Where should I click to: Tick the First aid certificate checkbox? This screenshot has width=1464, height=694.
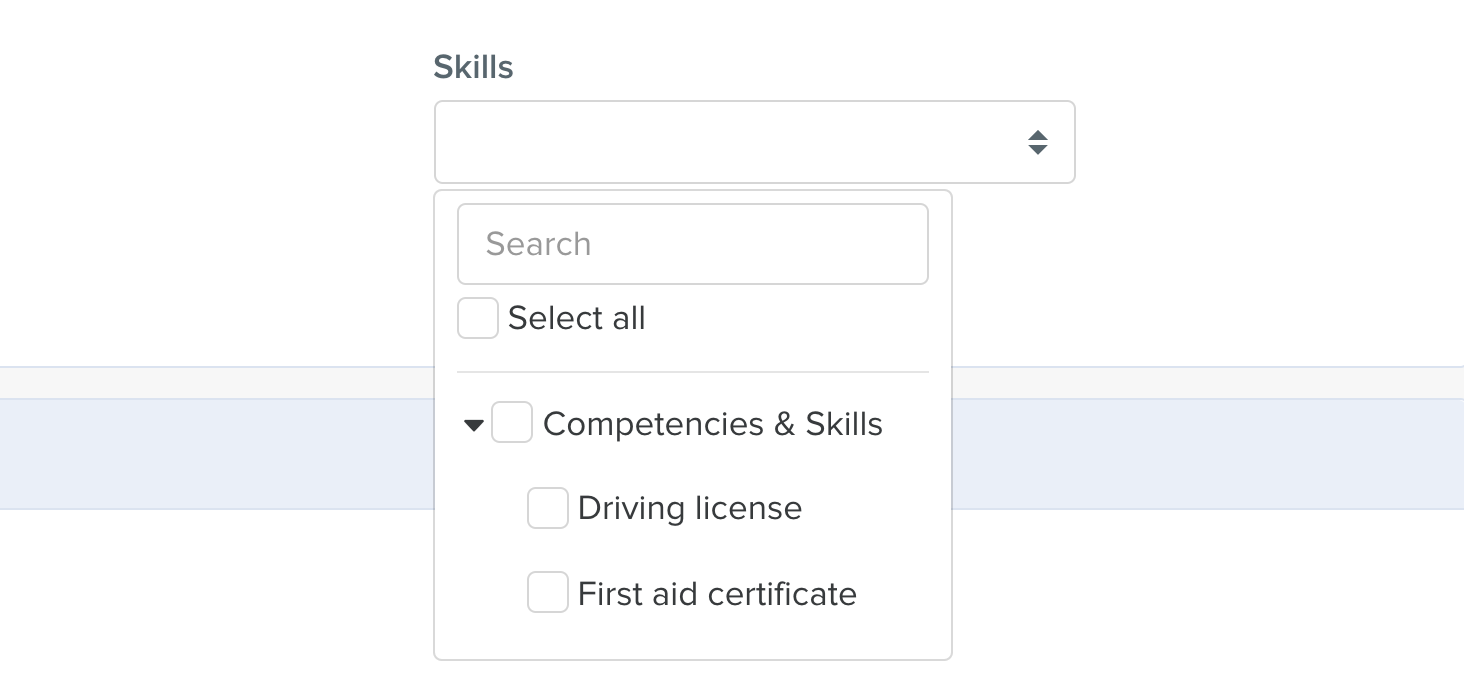pyautogui.click(x=548, y=592)
